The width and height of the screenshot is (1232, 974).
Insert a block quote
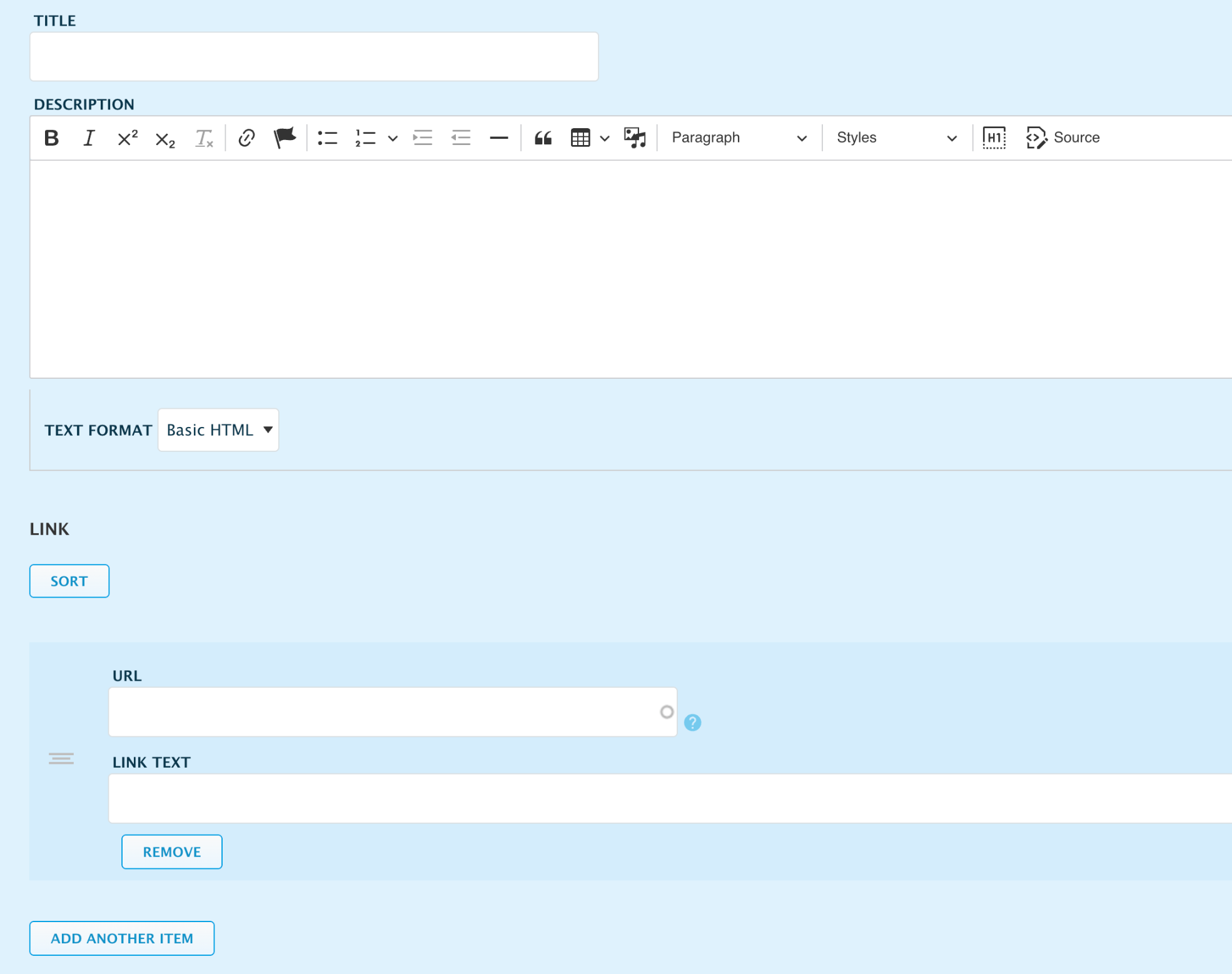point(543,138)
